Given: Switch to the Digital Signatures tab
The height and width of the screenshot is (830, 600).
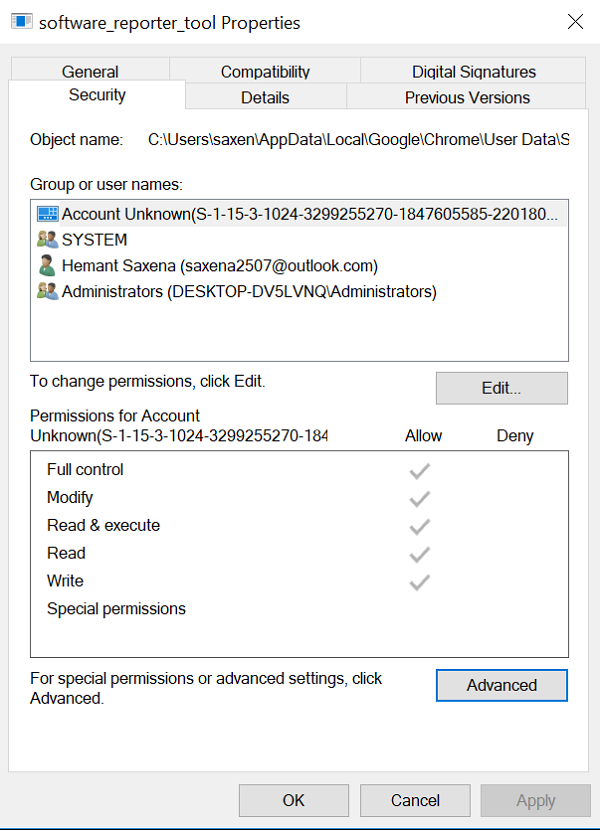Looking at the screenshot, I should point(474,71).
